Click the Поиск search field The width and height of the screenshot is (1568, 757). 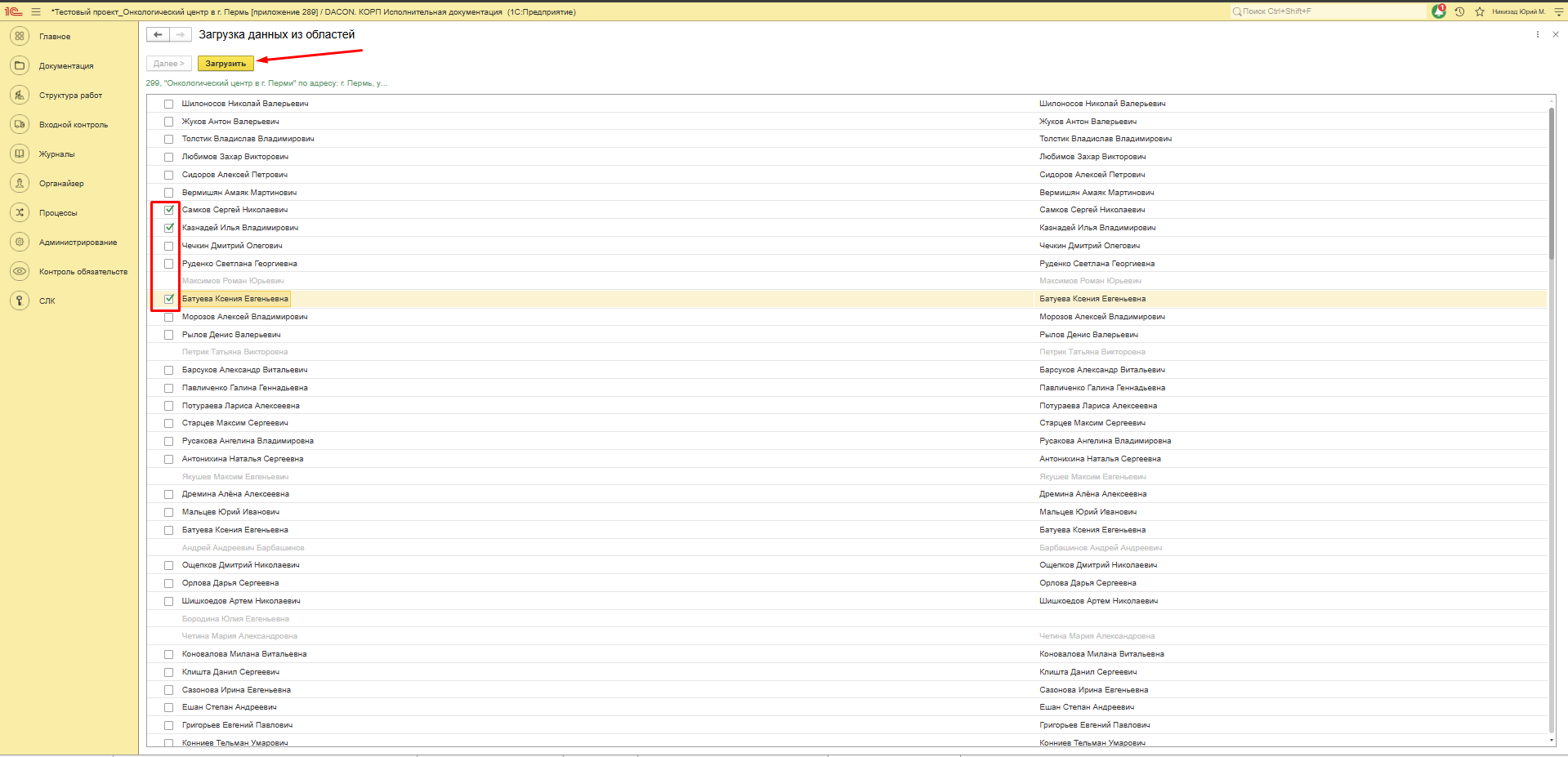coord(1328,11)
